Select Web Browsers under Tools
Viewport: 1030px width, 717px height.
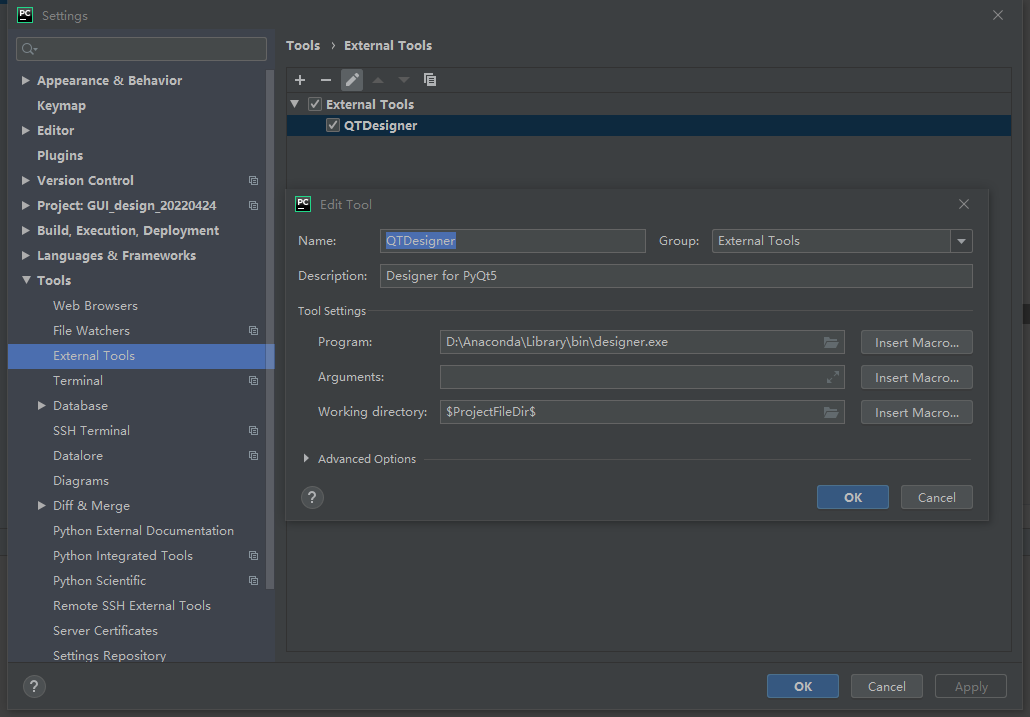95,306
